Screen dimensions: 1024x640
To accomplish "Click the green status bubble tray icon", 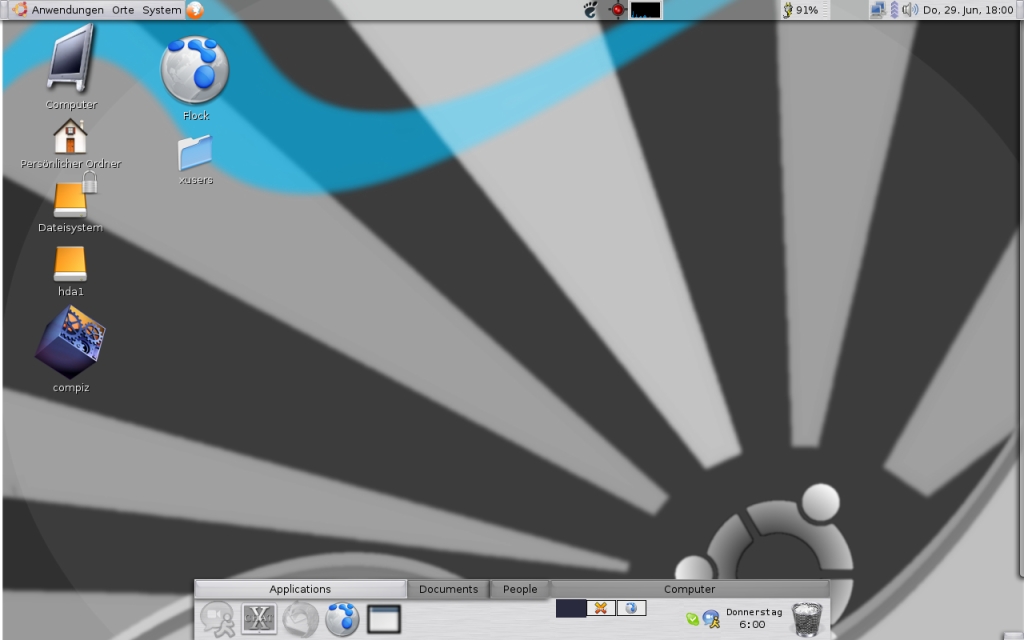I will coord(692,618).
